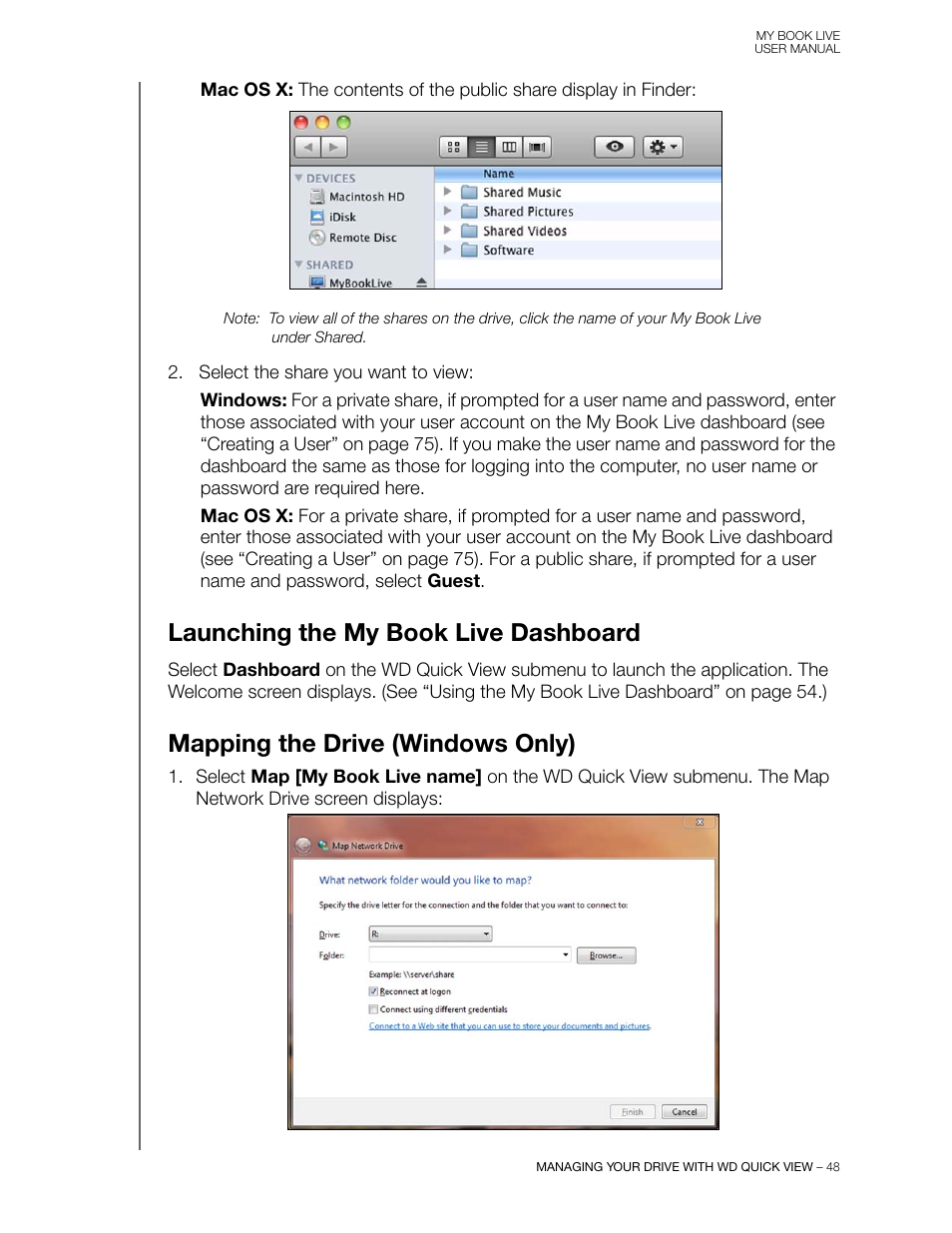
Task: Click the Browse... button
Action: click(x=606, y=955)
